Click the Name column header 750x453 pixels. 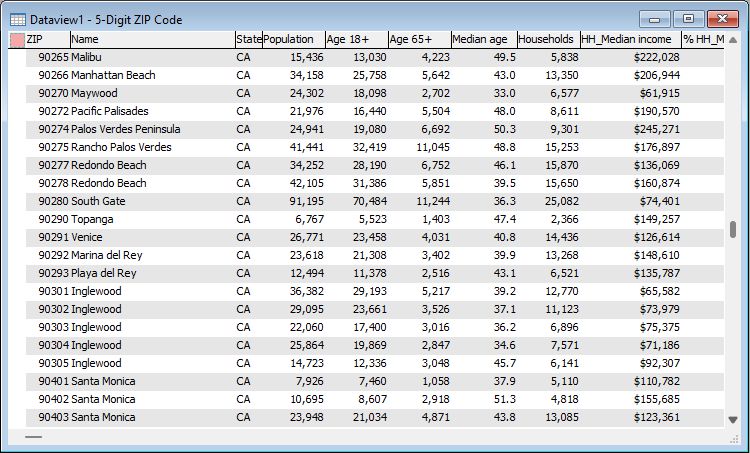click(x=153, y=39)
